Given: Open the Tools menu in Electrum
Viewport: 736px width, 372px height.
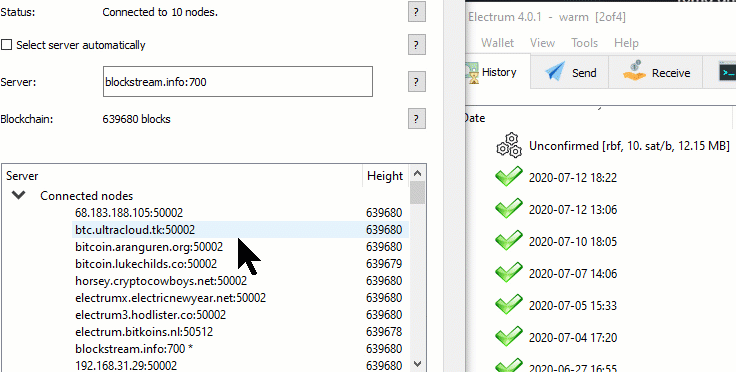Looking at the screenshot, I should (x=584, y=43).
